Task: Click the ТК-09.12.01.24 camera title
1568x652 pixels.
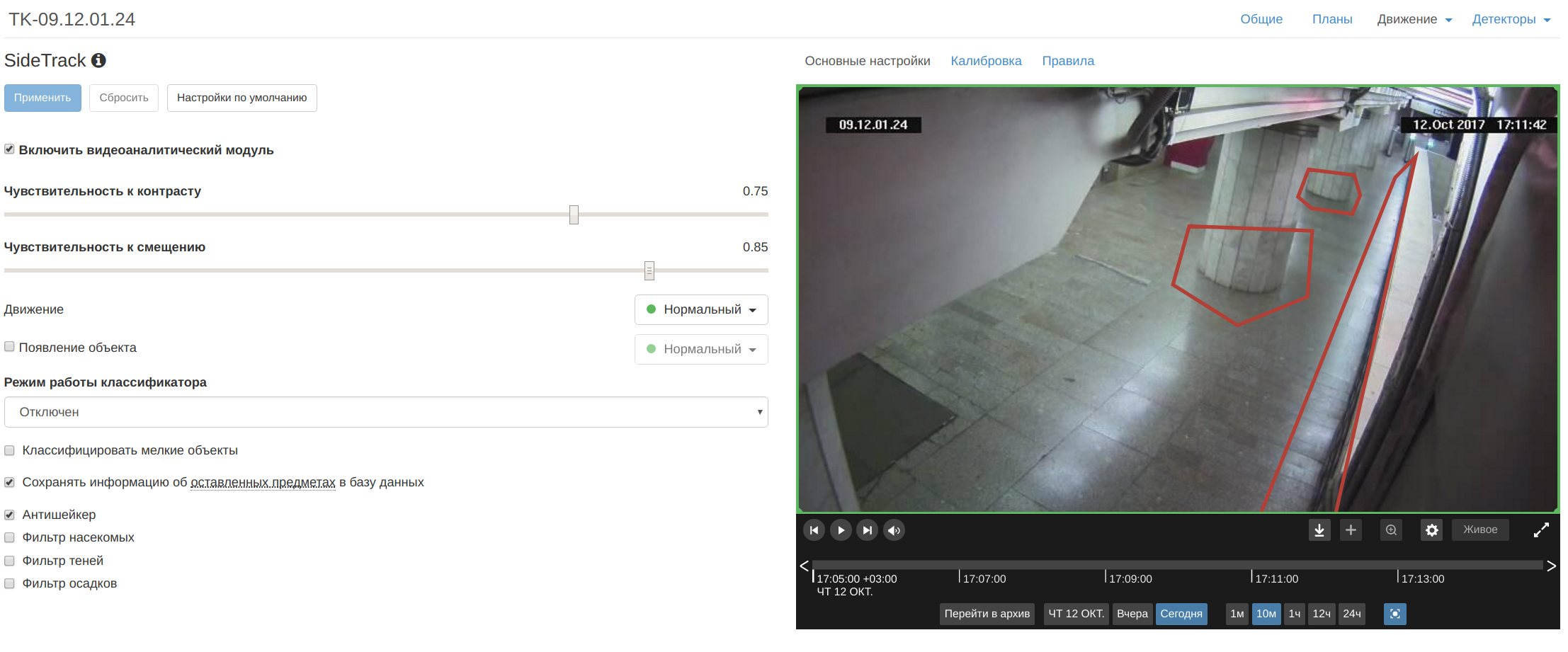Action: pos(72,19)
